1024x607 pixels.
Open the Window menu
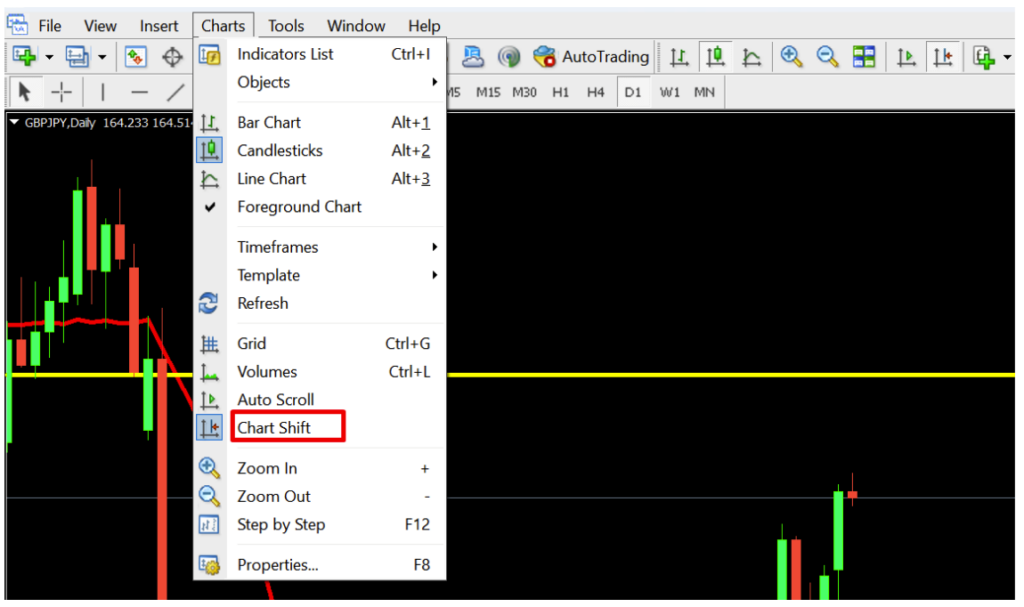[x=356, y=25]
